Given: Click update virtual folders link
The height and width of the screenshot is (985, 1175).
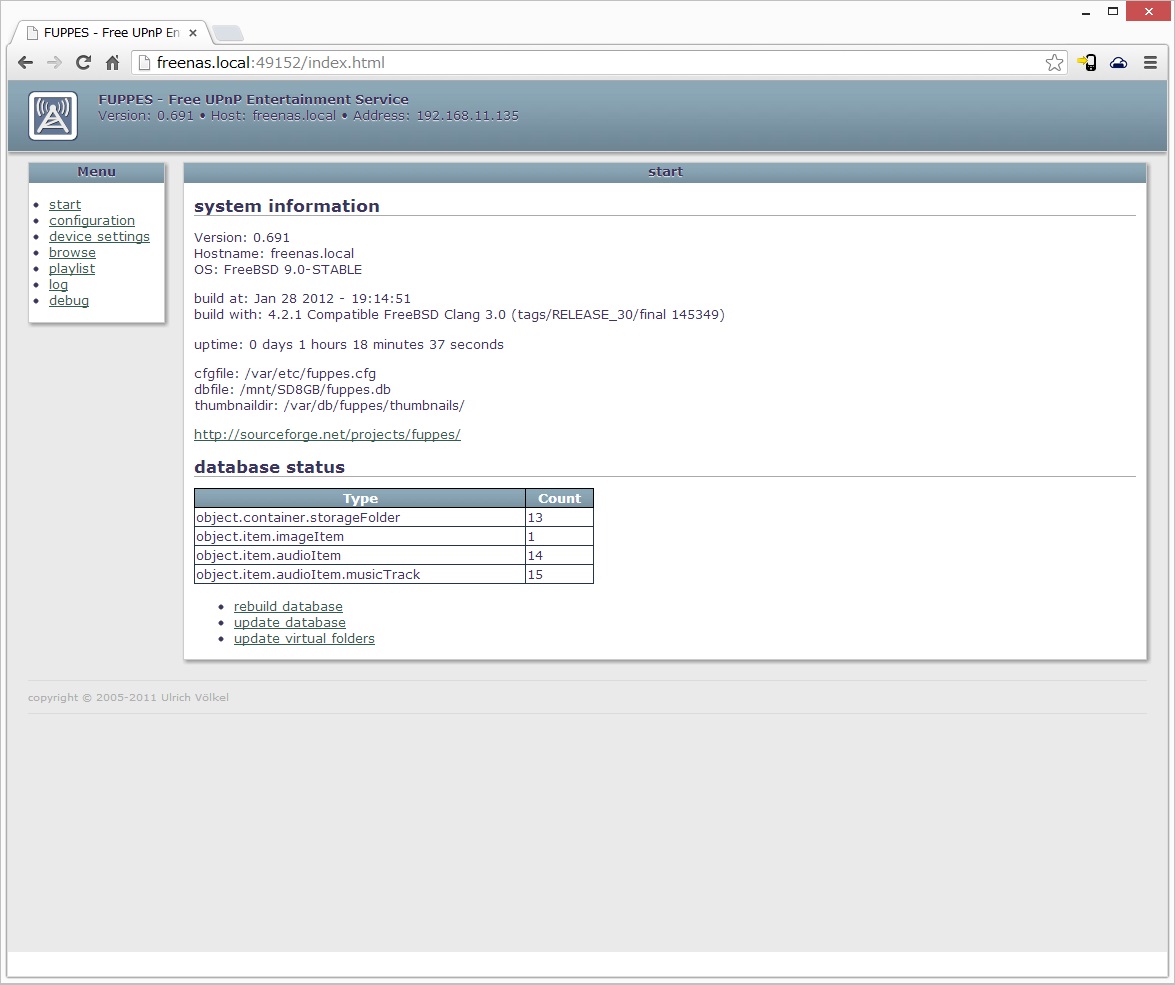Looking at the screenshot, I should (x=304, y=639).
